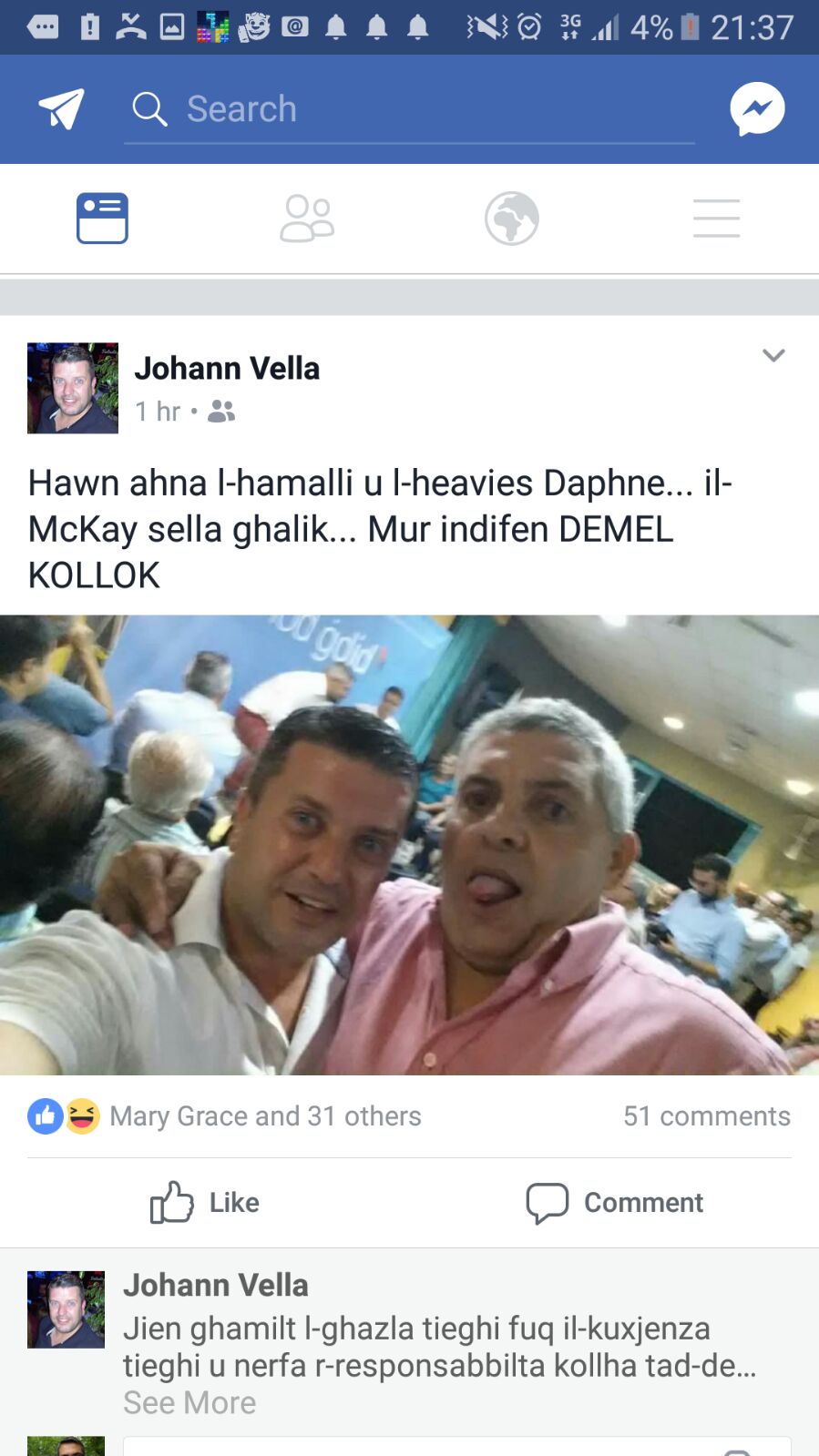Image resolution: width=819 pixels, height=1456 pixels.
Task: Tap the friends audience privacy icon
Action: pyautogui.click(x=221, y=412)
